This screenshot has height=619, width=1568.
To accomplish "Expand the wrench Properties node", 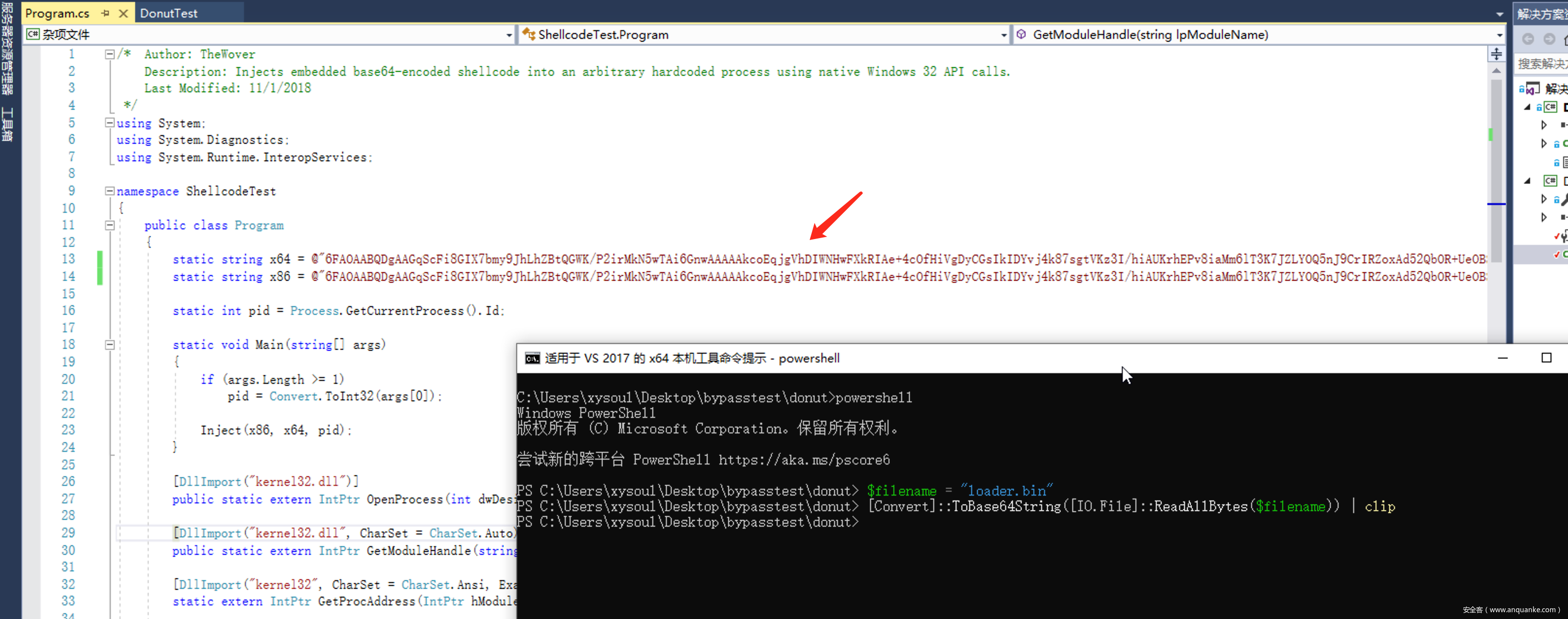I will tap(1543, 199).
